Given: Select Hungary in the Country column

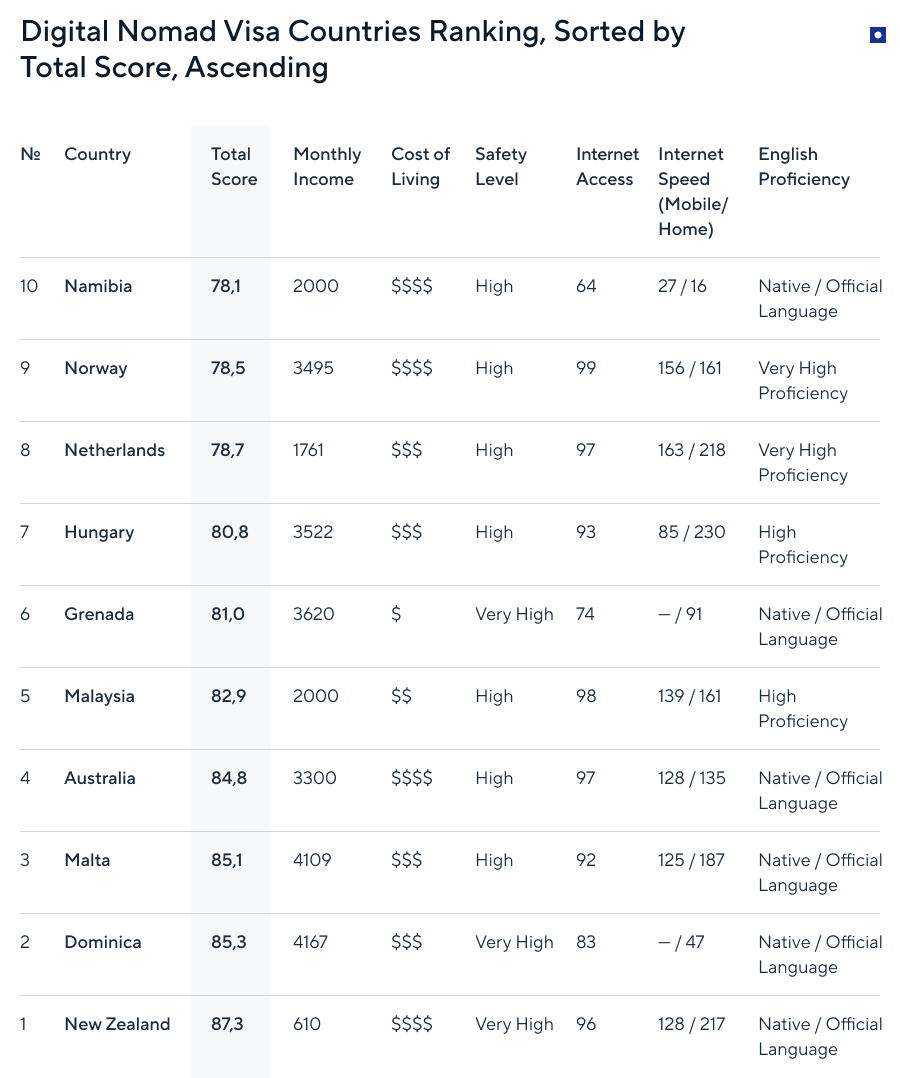Looking at the screenshot, I should pos(98,532).
